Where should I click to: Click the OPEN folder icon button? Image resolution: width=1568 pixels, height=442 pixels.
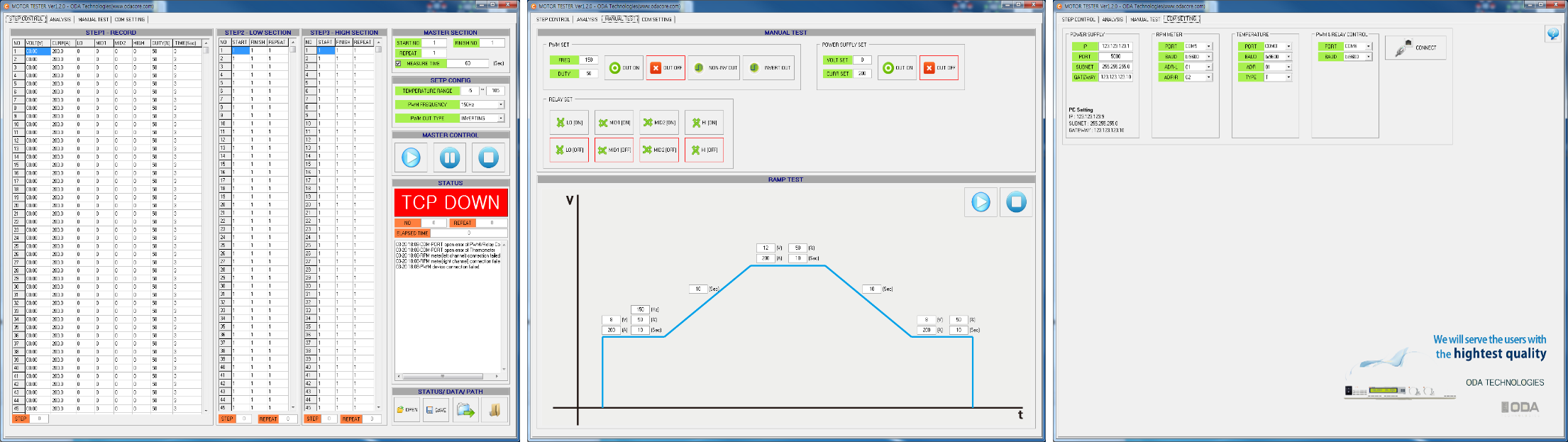point(407,410)
